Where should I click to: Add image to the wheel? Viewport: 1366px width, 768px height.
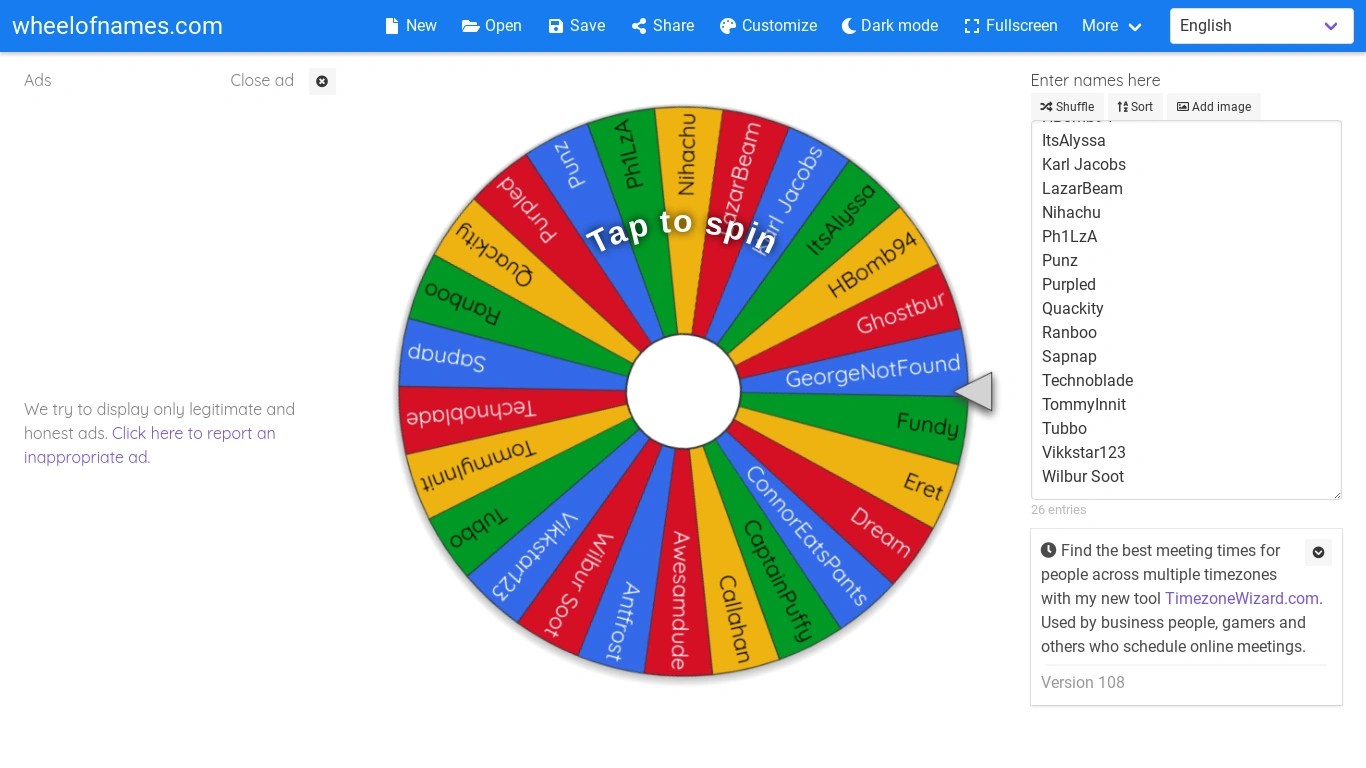pyautogui.click(x=1214, y=107)
